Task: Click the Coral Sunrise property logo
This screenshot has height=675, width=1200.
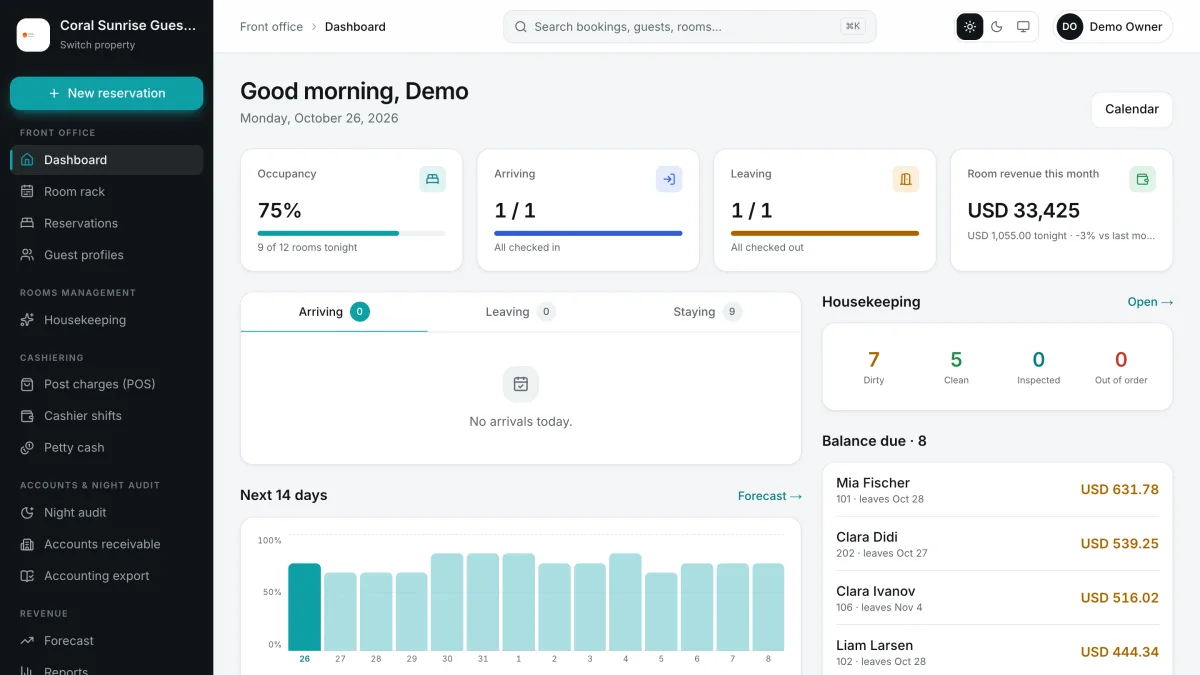Action: click(33, 35)
